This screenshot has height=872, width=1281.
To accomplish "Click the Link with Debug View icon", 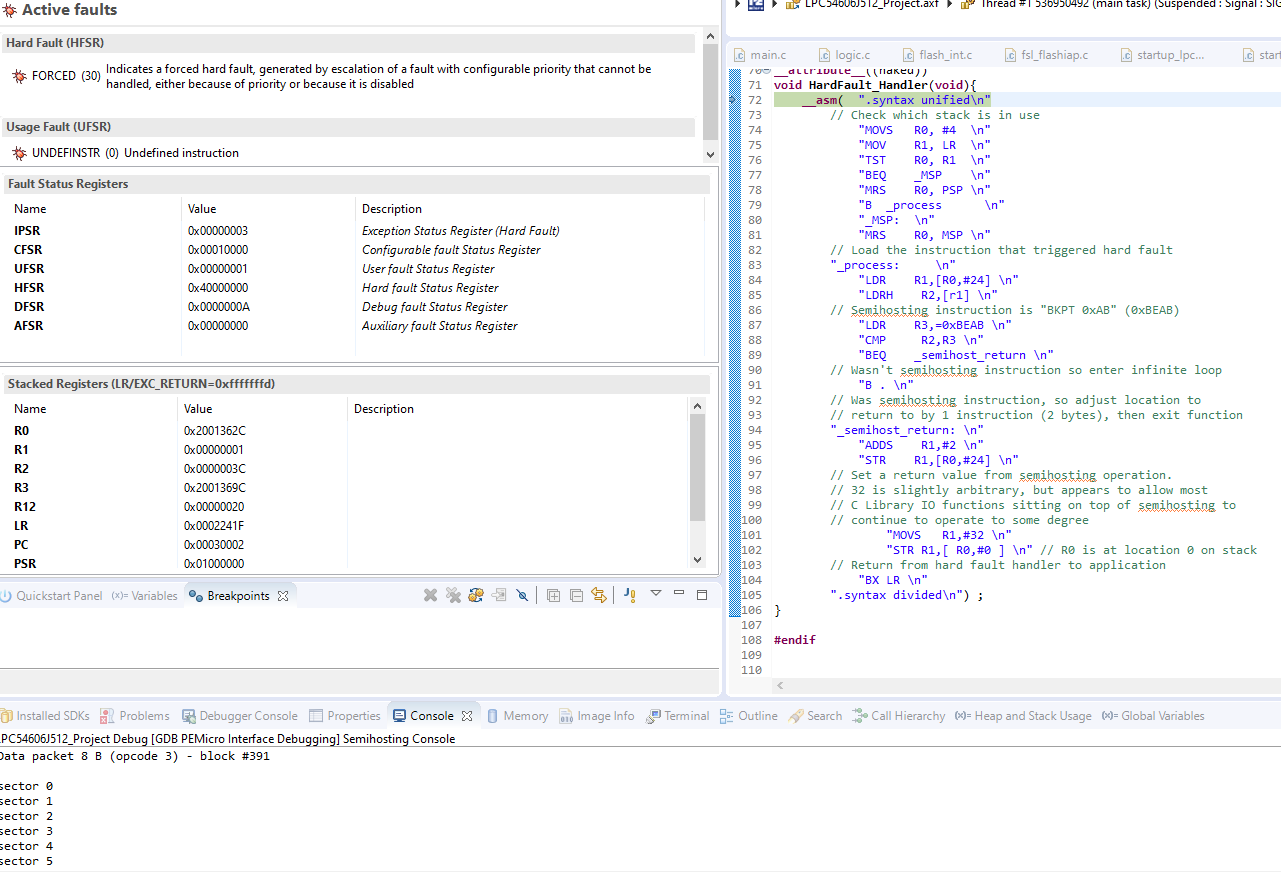I will point(599,595).
